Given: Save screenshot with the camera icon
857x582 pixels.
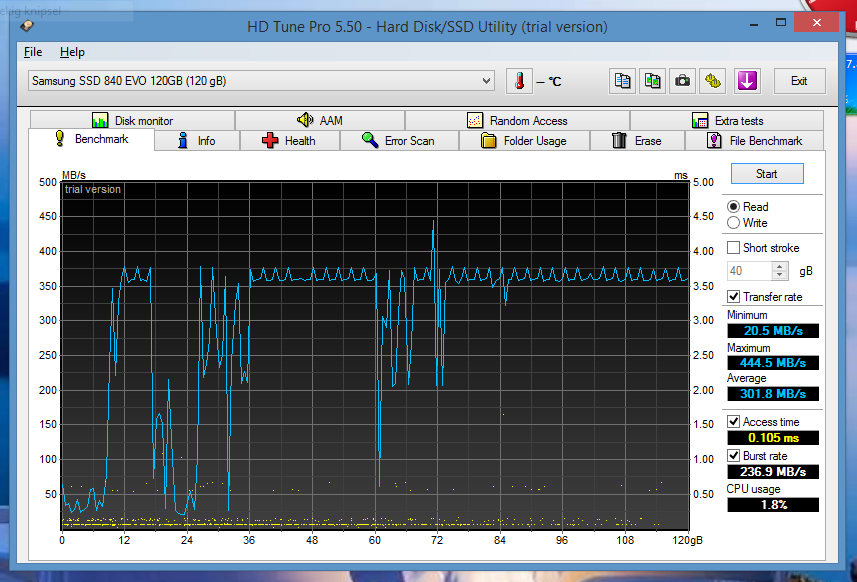Looking at the screenshot, I should 683,81.
